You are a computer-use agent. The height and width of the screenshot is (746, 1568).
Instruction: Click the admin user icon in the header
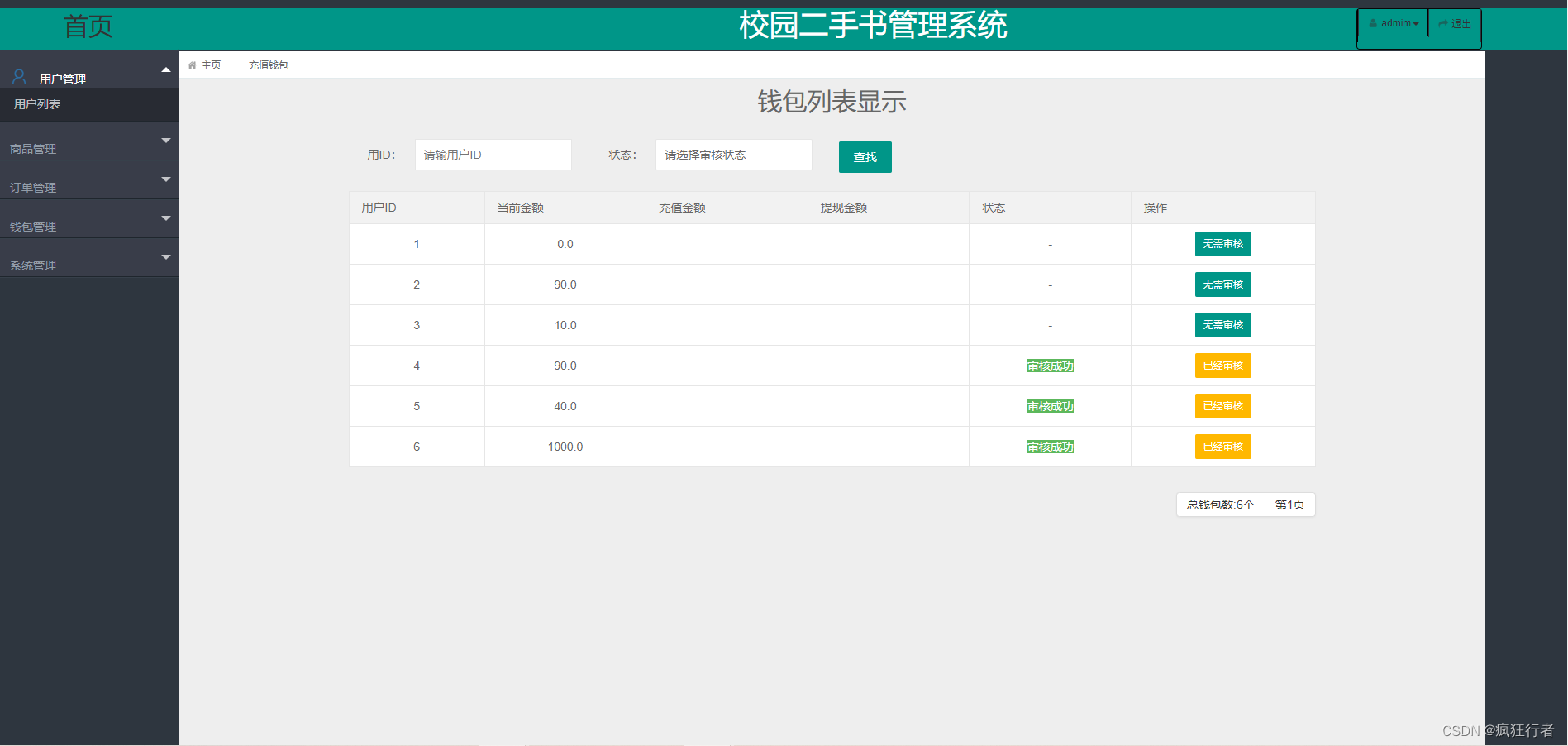tap(1373, 23)
